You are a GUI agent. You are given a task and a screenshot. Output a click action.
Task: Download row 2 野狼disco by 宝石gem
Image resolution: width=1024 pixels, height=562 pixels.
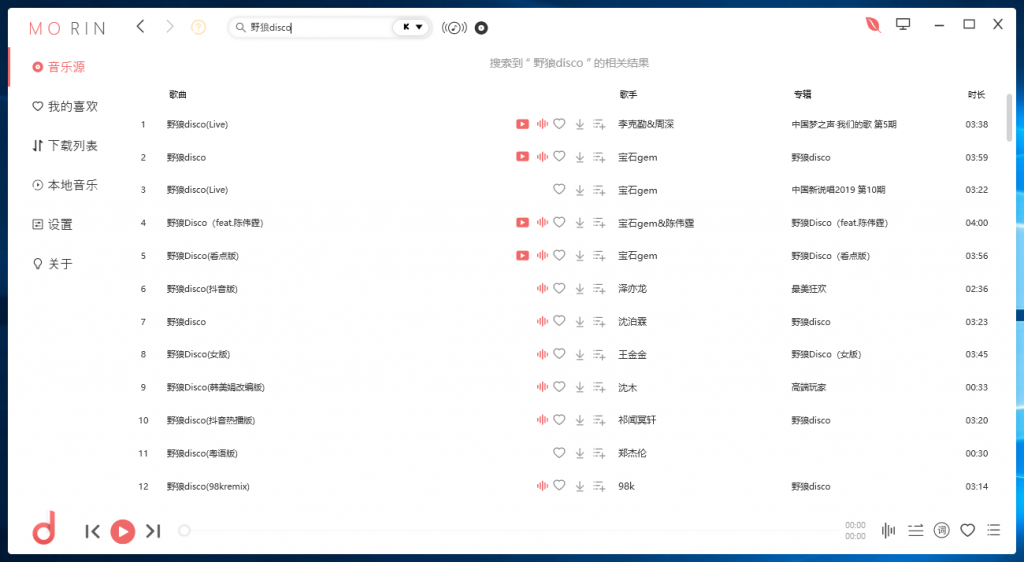(579, 157)
